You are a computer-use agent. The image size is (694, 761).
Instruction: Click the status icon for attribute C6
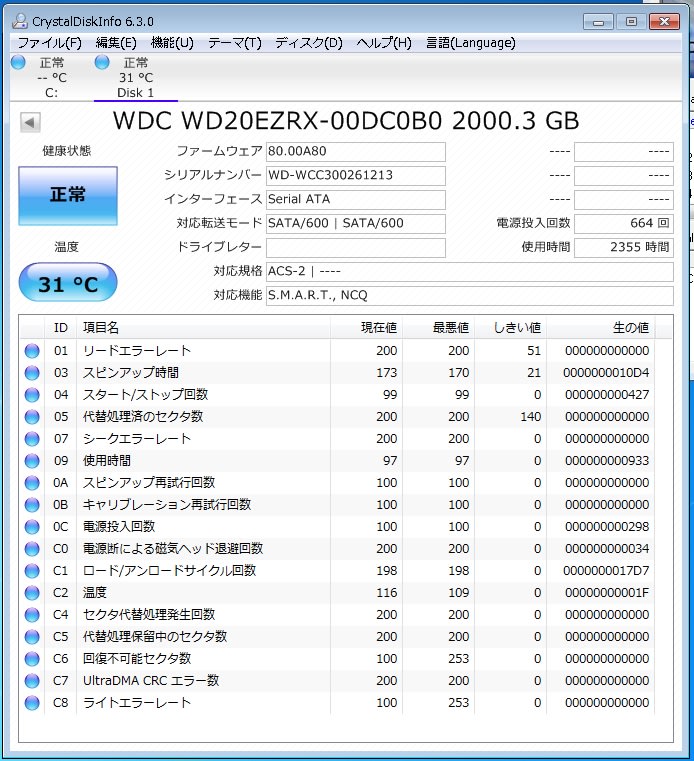(x=32, y=659)
